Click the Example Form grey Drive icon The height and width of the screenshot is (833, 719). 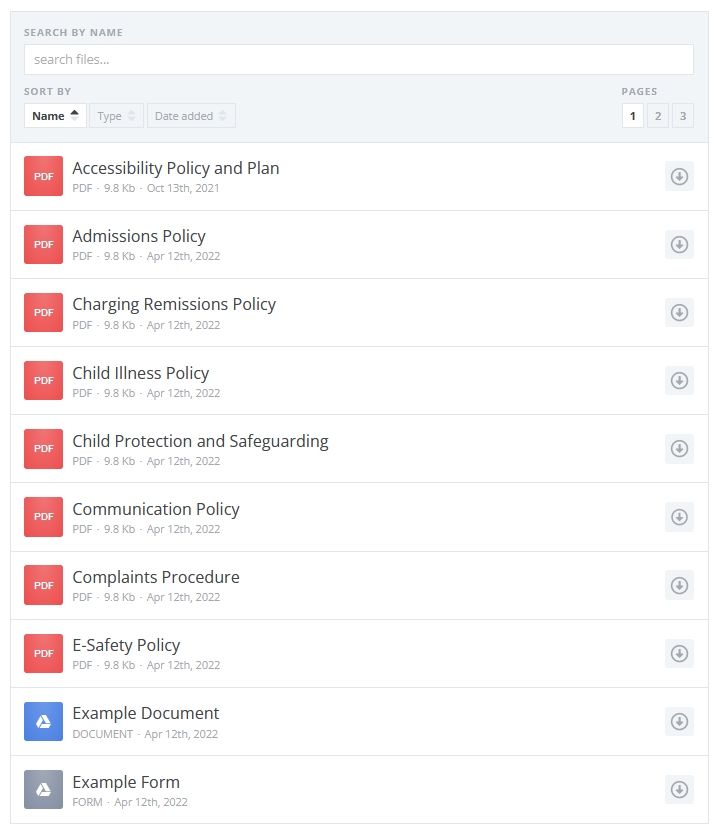[43, 789]
